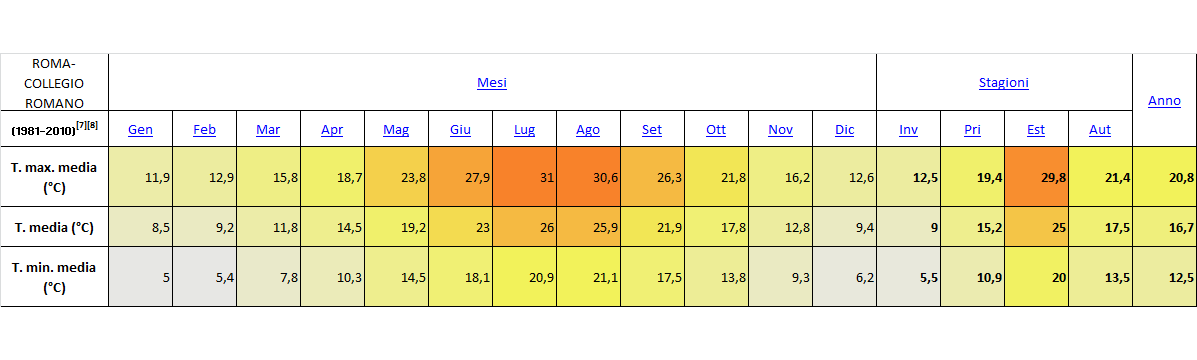The image size is (1197, 360).
Task: Open the Feb month link
Action: (x=205, y=130)
